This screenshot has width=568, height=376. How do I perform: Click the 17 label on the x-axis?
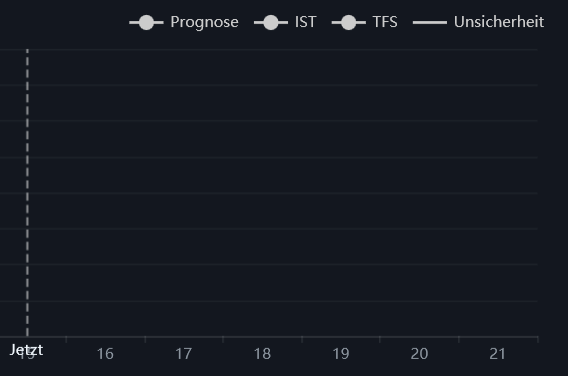(x=184, y=354)
